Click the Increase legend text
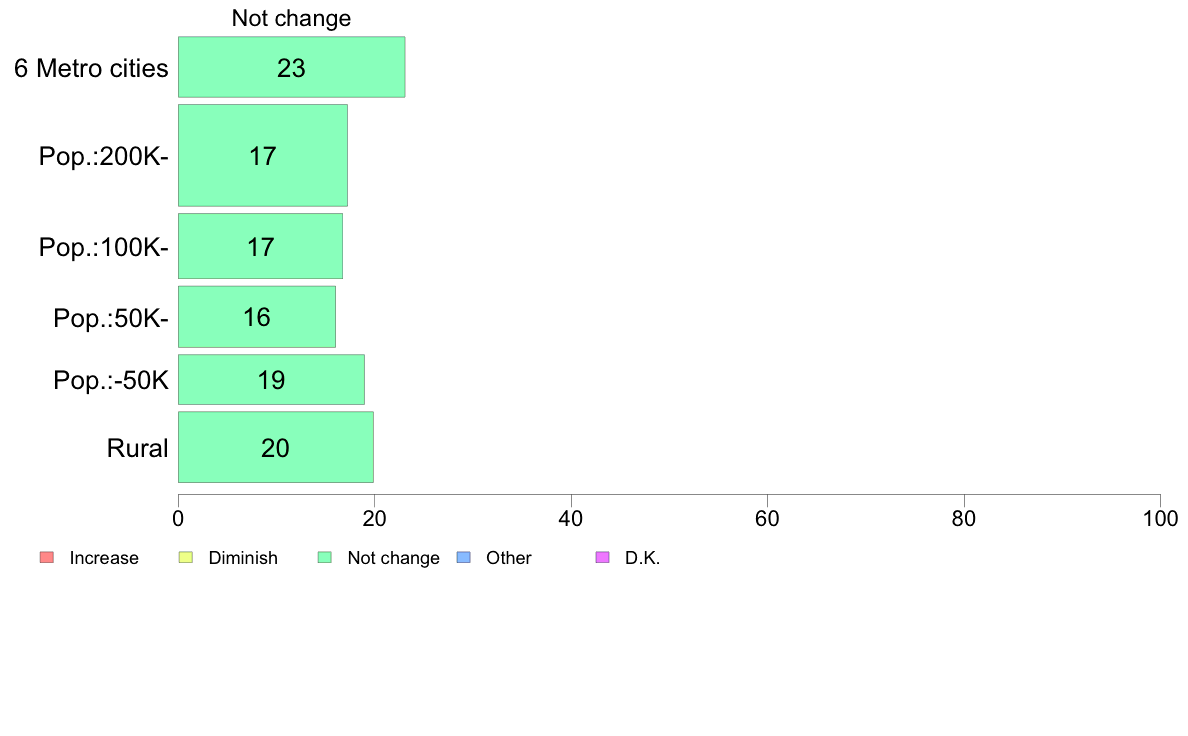This screenshot has width=1188, height=736. [104, 558]
